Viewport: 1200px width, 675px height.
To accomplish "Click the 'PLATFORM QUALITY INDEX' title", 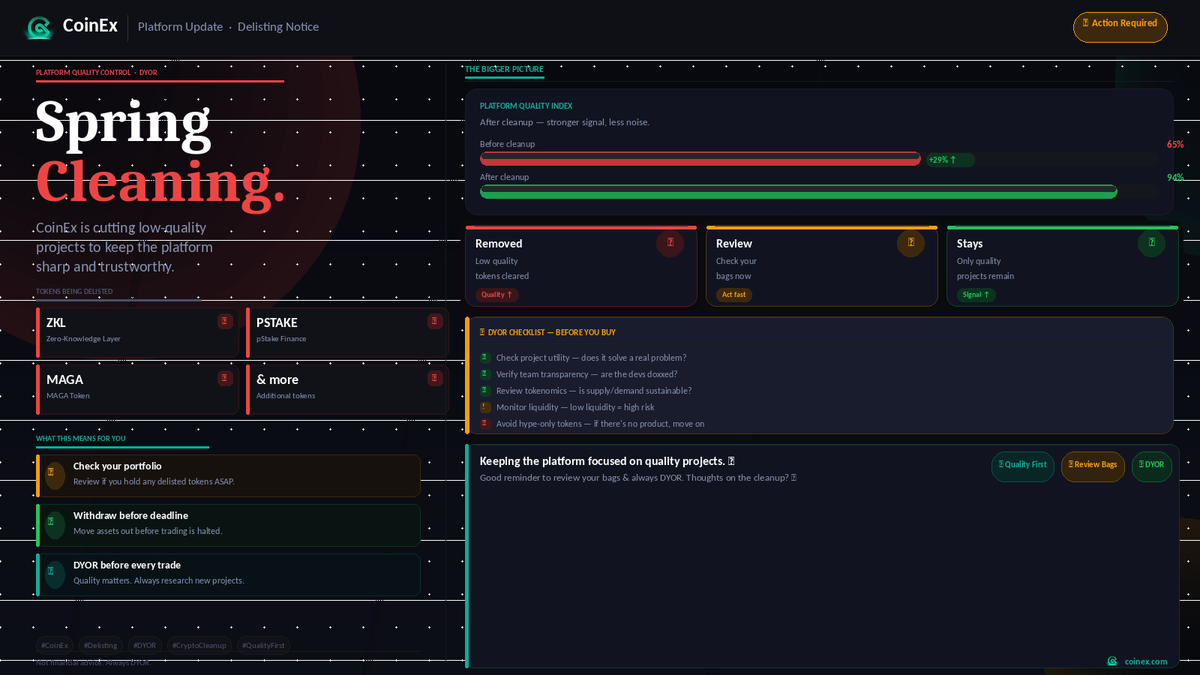I will click(x=526, y=106).
